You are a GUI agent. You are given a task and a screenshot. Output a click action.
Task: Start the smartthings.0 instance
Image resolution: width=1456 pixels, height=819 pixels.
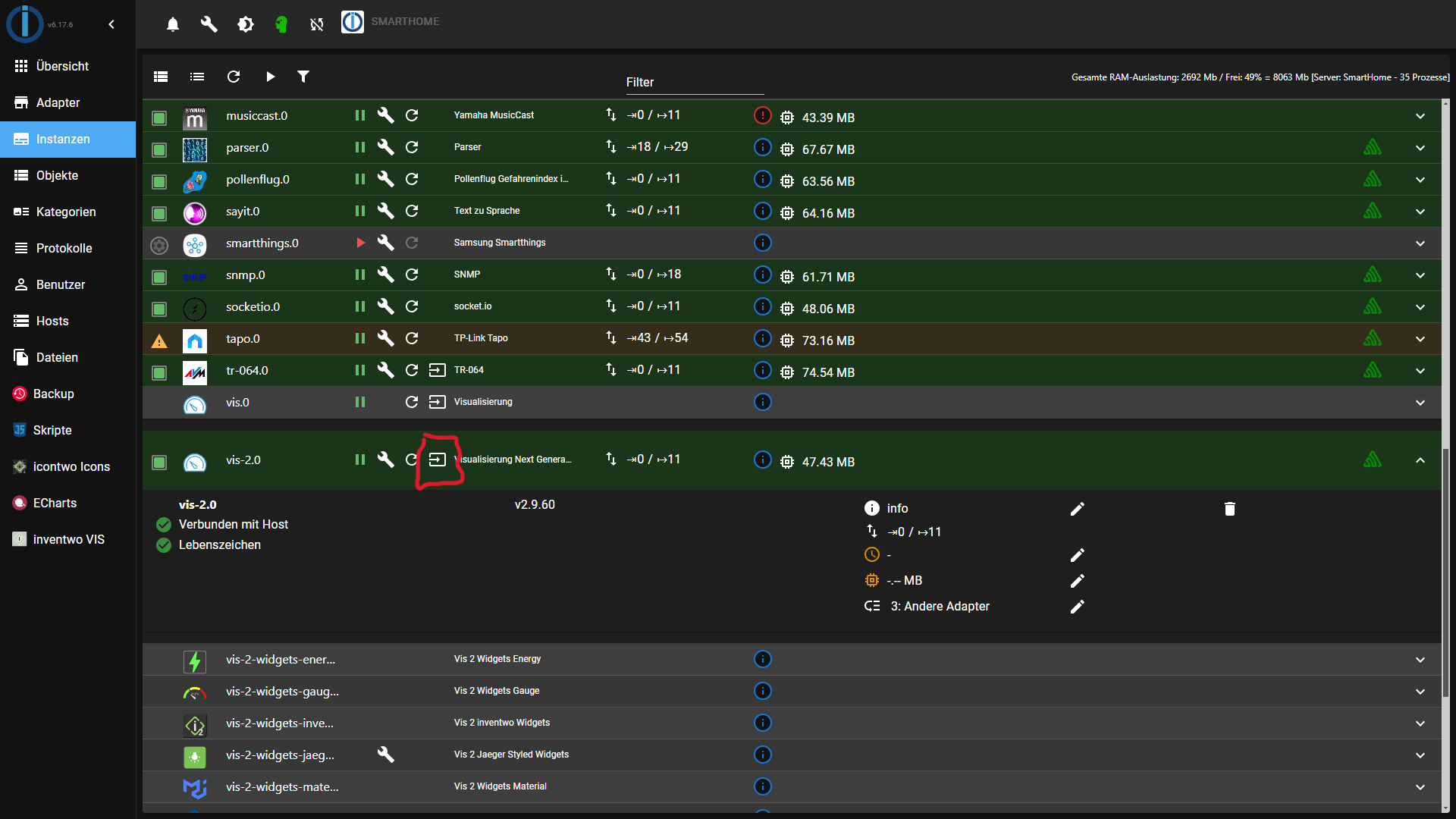pos(360,243)
